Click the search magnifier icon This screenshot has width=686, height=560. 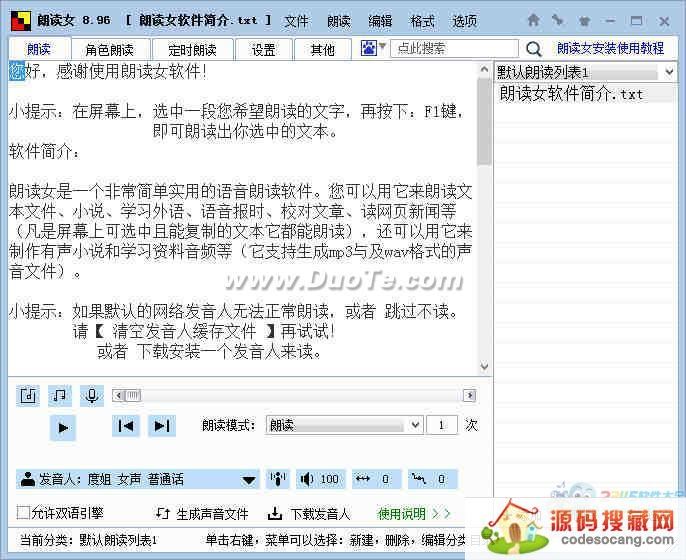pos(534,48)
